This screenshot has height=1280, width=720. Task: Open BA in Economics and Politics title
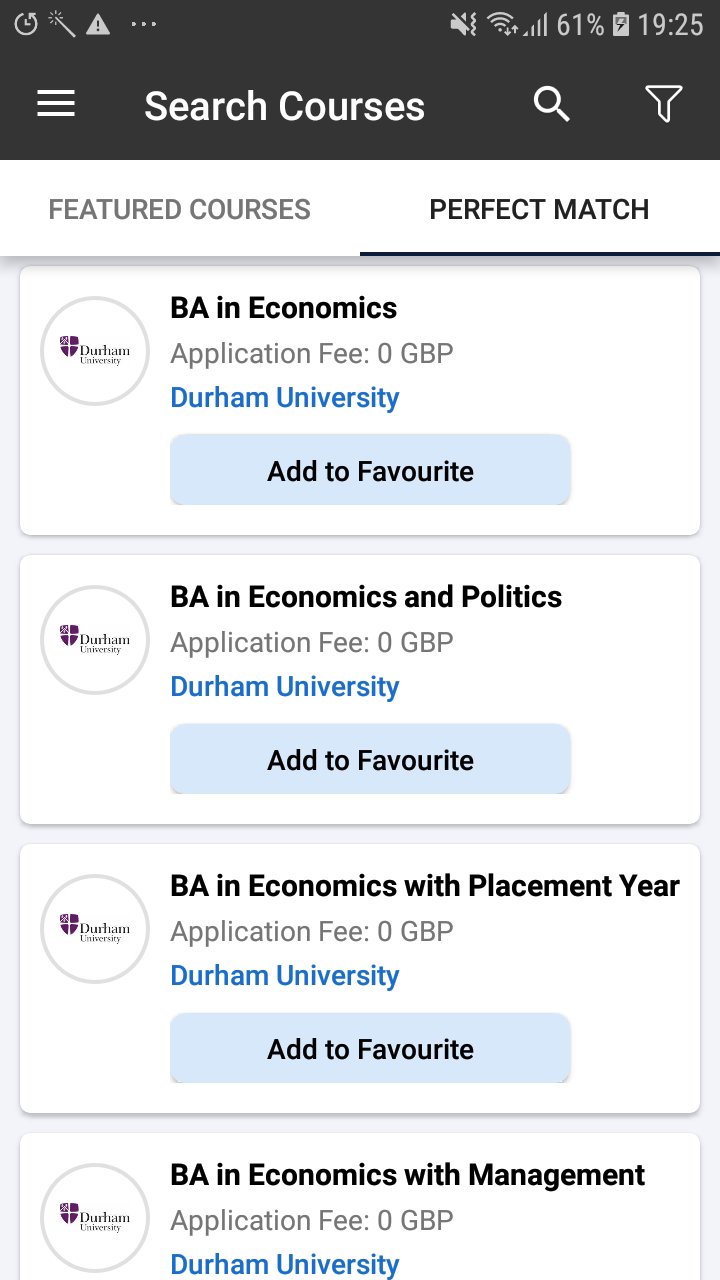pyautogui.click(x=366, y=597)
